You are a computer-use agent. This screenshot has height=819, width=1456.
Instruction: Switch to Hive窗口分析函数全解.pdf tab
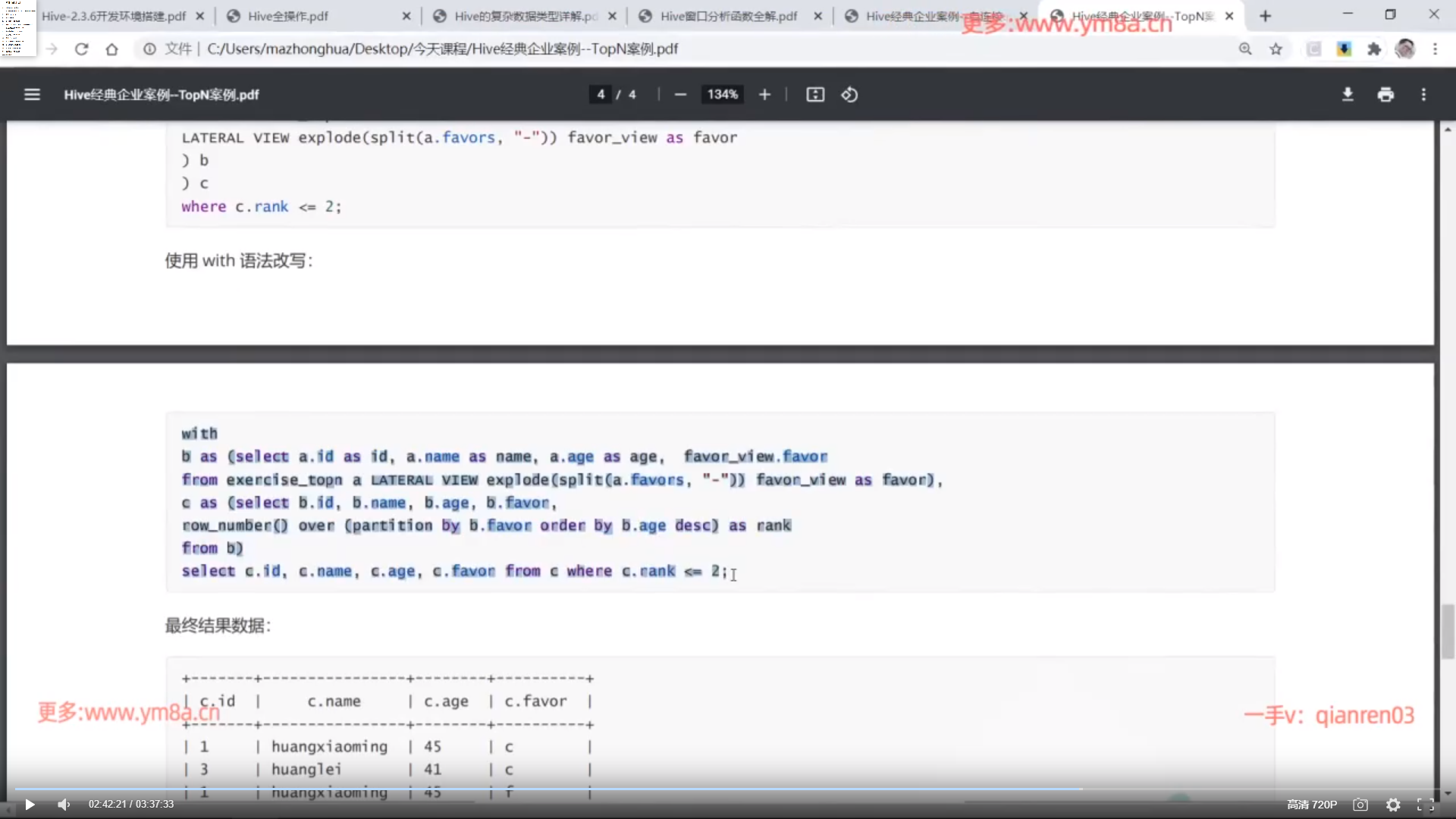click(x=728, y=16)
